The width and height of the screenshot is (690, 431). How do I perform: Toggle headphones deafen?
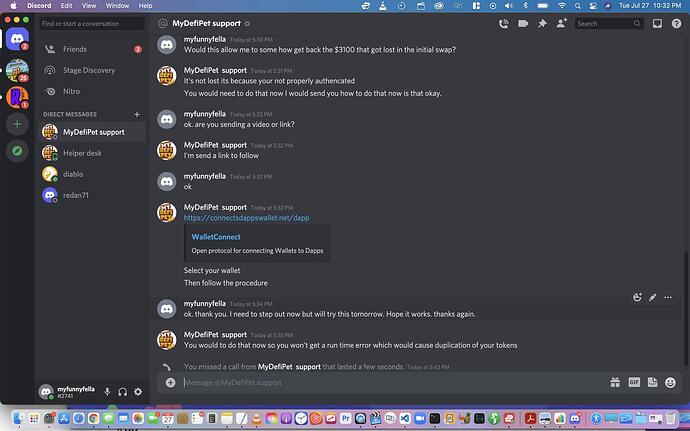point(123,391)
